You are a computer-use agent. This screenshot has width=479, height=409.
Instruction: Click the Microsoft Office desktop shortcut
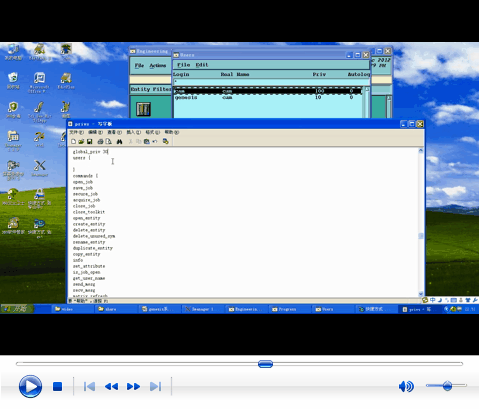[x=39, y=82]
